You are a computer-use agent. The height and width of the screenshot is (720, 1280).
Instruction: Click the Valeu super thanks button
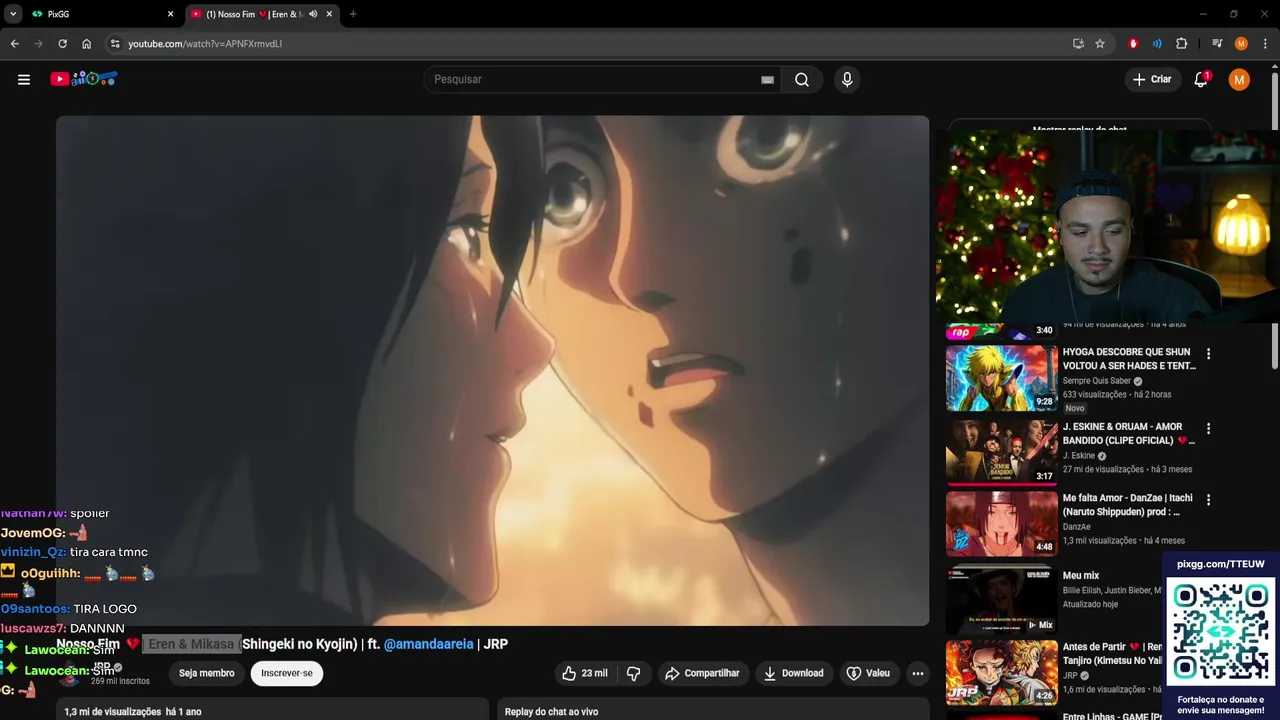pyautogui.click(x=868, y=673)
